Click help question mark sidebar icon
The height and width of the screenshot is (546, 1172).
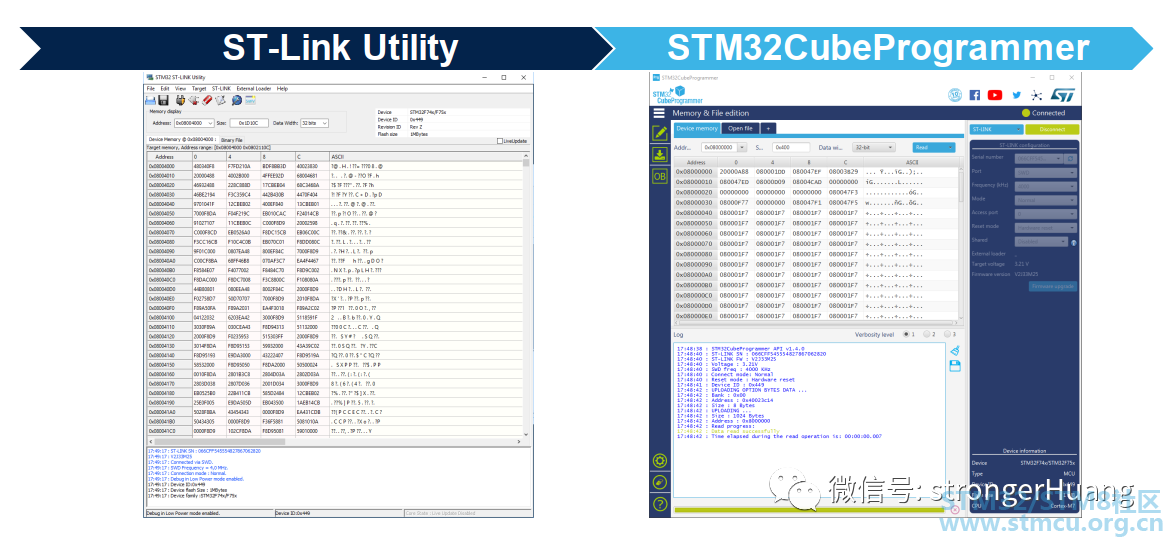(x=660, y=504)
